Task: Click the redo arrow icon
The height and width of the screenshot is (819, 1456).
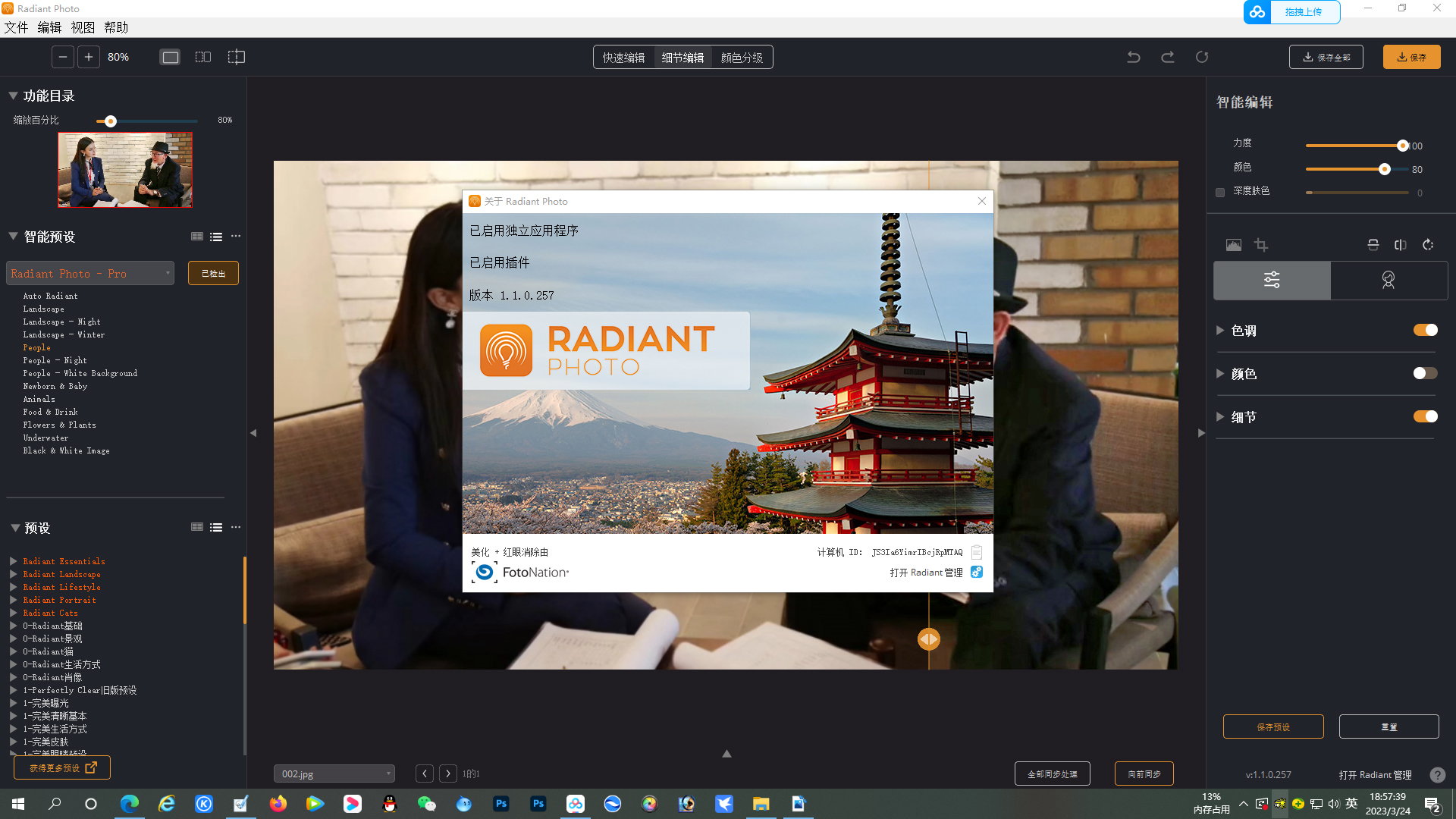Action: pyautogui.click(x=1168, y=57)
